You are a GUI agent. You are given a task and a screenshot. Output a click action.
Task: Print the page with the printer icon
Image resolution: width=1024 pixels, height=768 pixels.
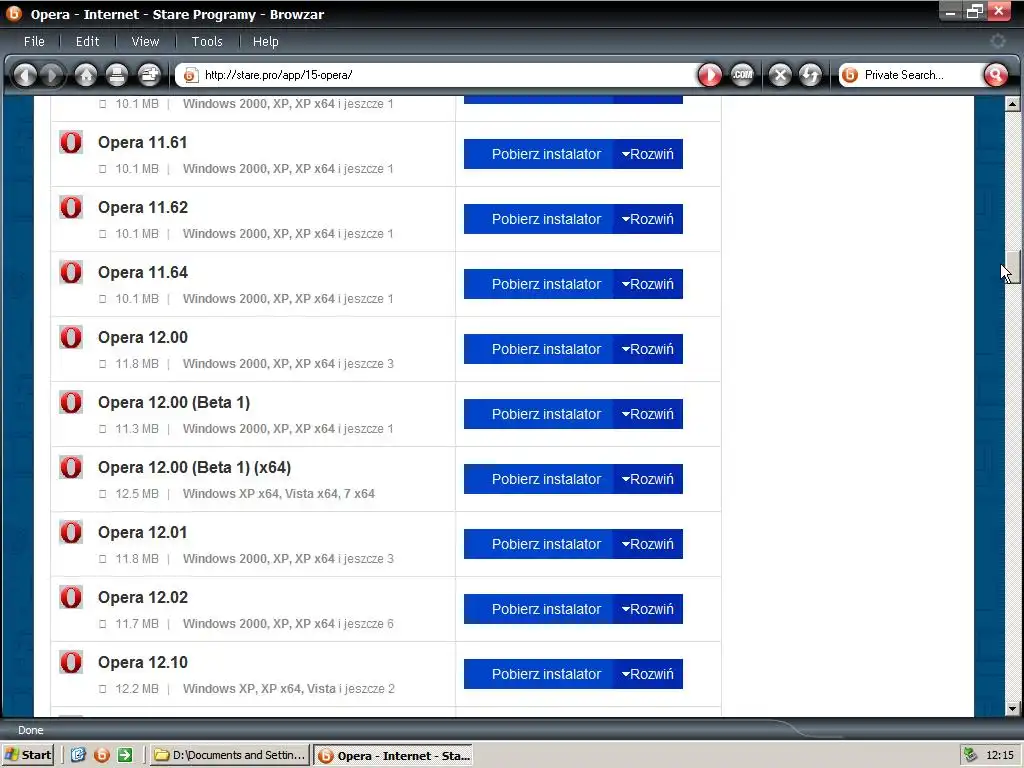(x=117, y=75)
